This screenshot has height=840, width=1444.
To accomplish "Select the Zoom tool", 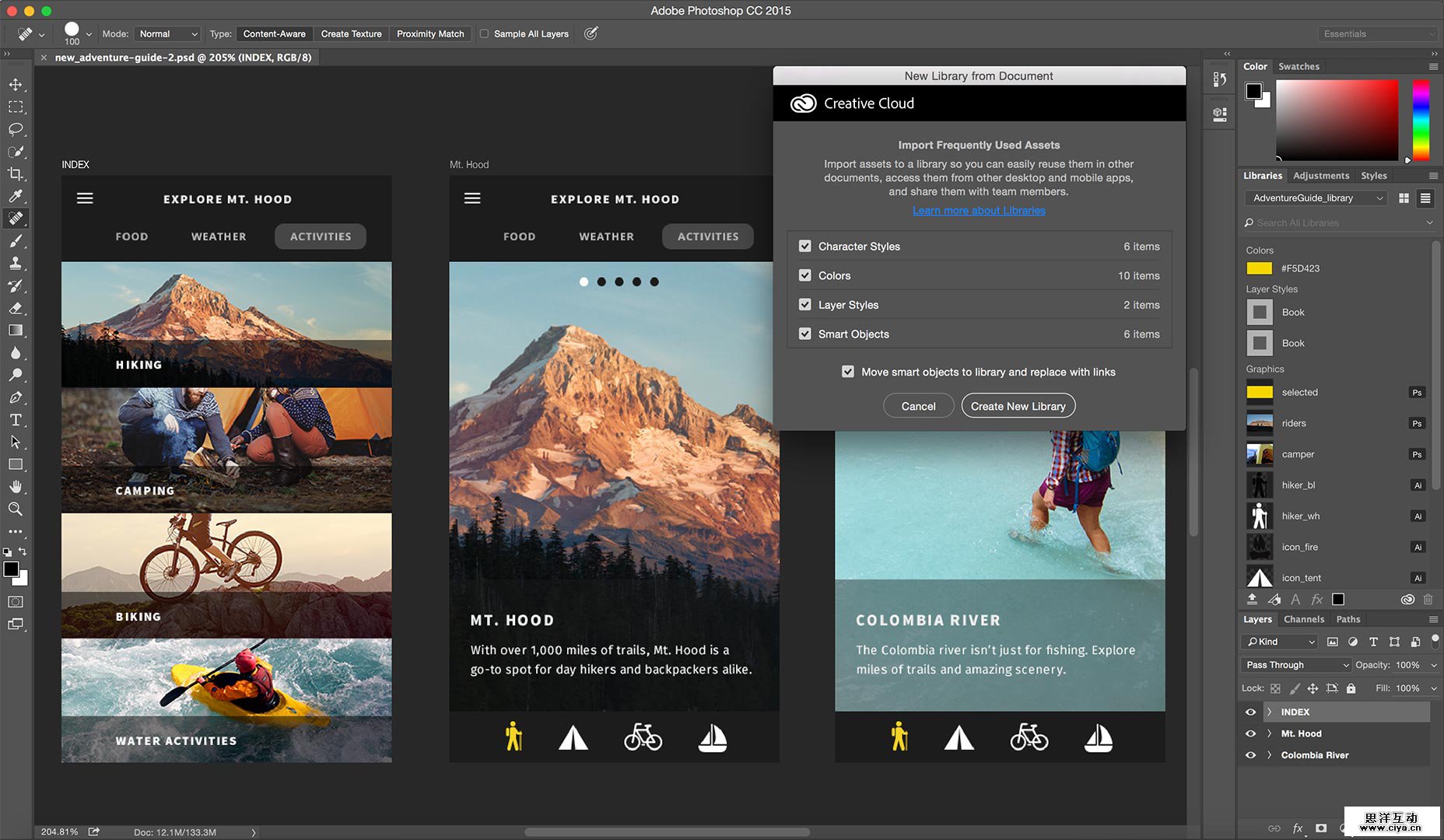I will click(16, 509).
